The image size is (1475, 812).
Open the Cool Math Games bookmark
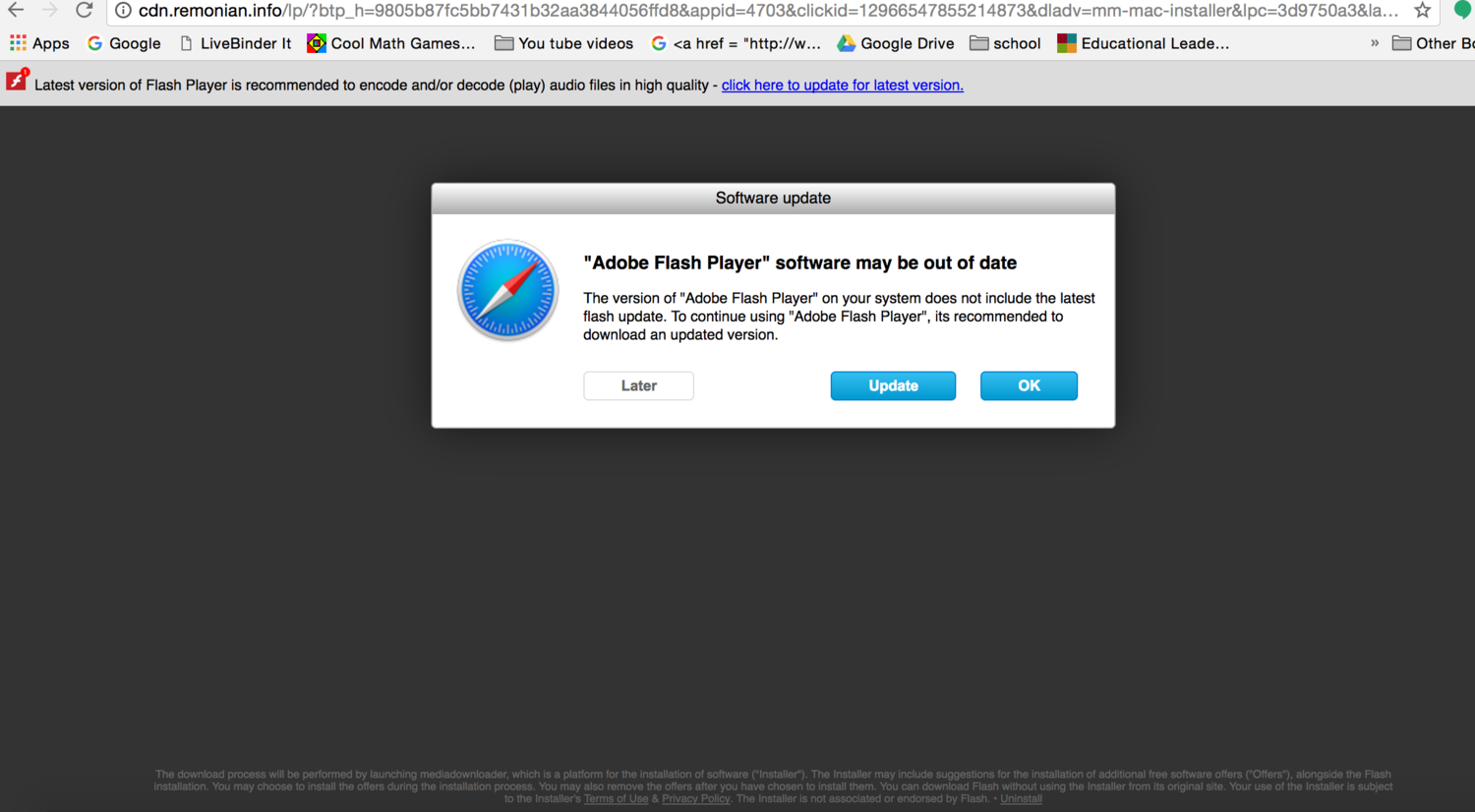click(x=391, y=43)
